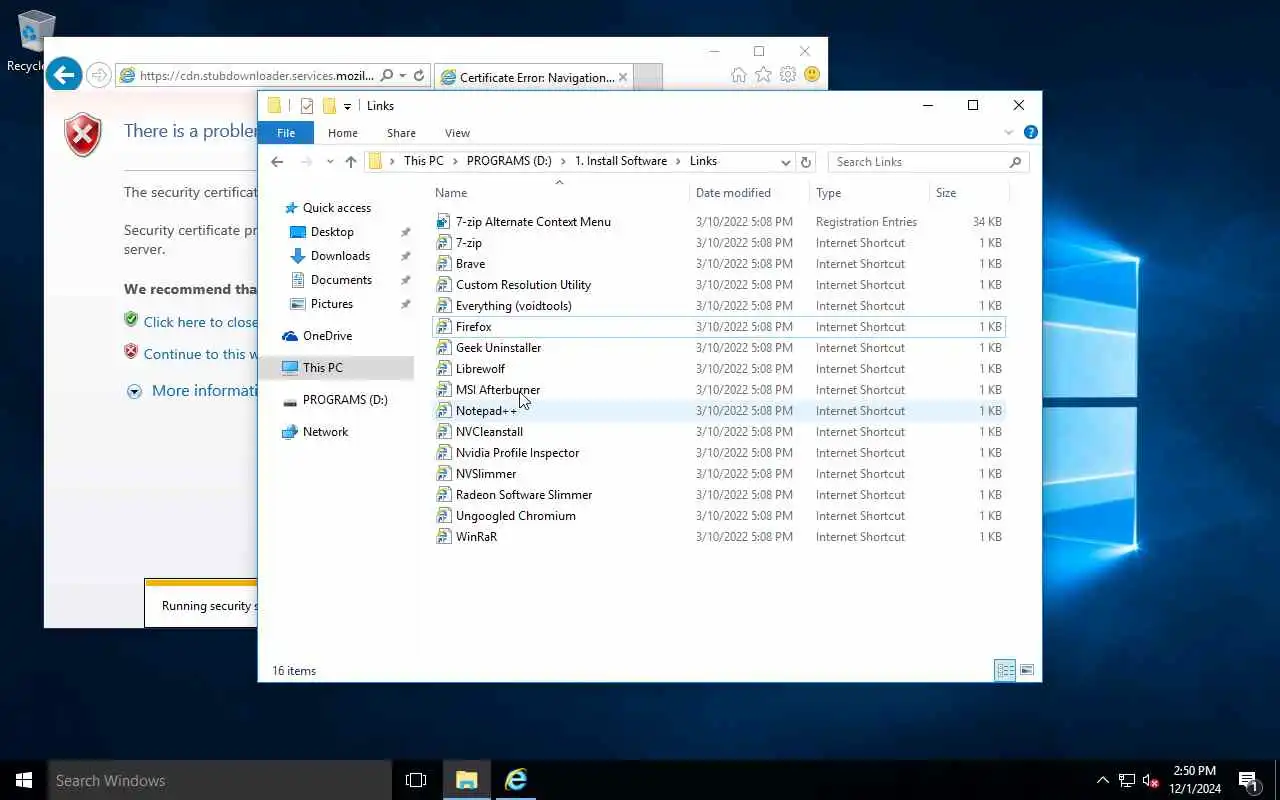This screenshot has height=800, width=1280.
Task: Select the Nvidia Profile Inspector file name
Action: (517, 453)
